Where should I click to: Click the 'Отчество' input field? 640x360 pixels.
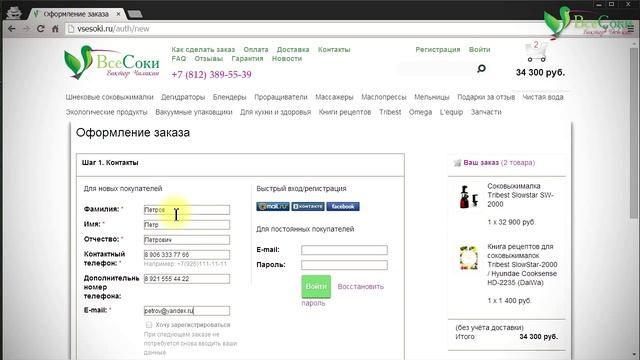pyautogui.click(x=187, y=240)
